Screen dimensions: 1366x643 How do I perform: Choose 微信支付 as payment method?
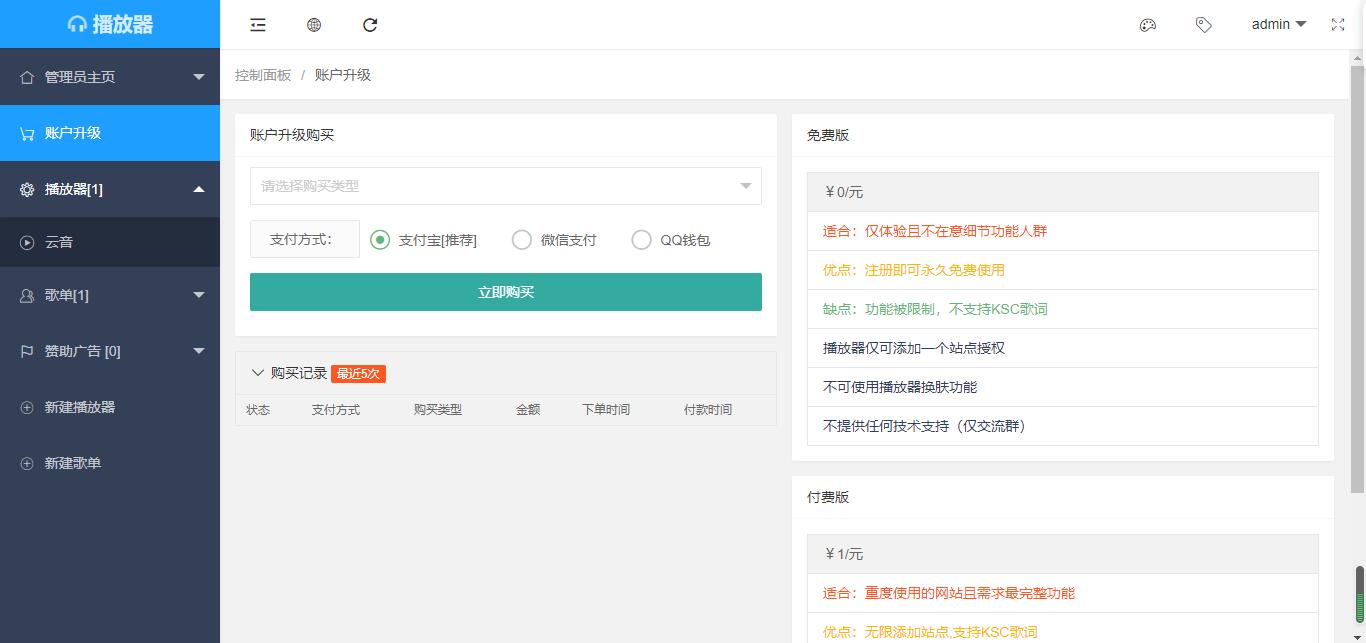522,239
